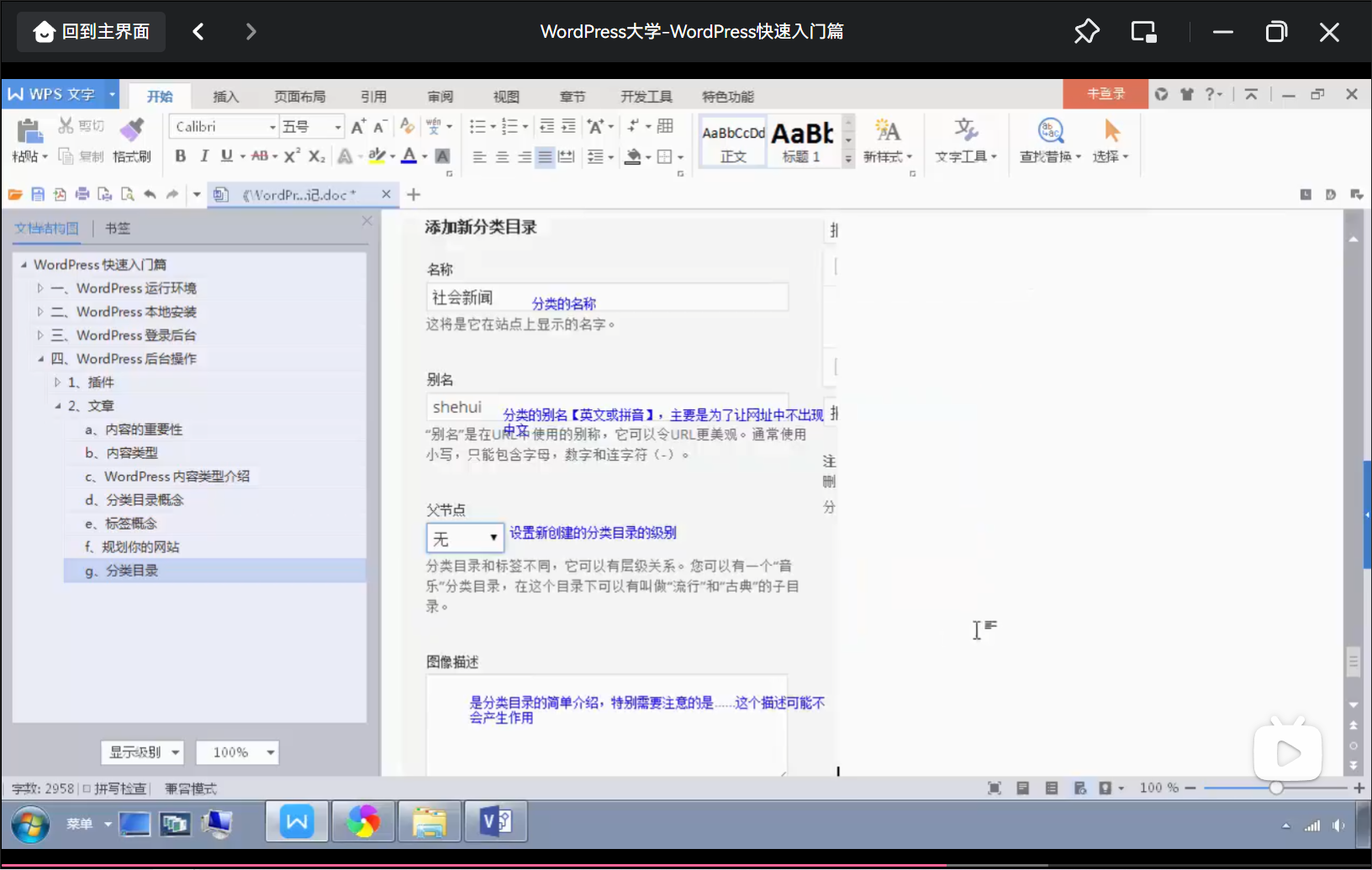1372x870 pixels.
Task: Decrease font size with A- icon
Action: tap(380, 126)
